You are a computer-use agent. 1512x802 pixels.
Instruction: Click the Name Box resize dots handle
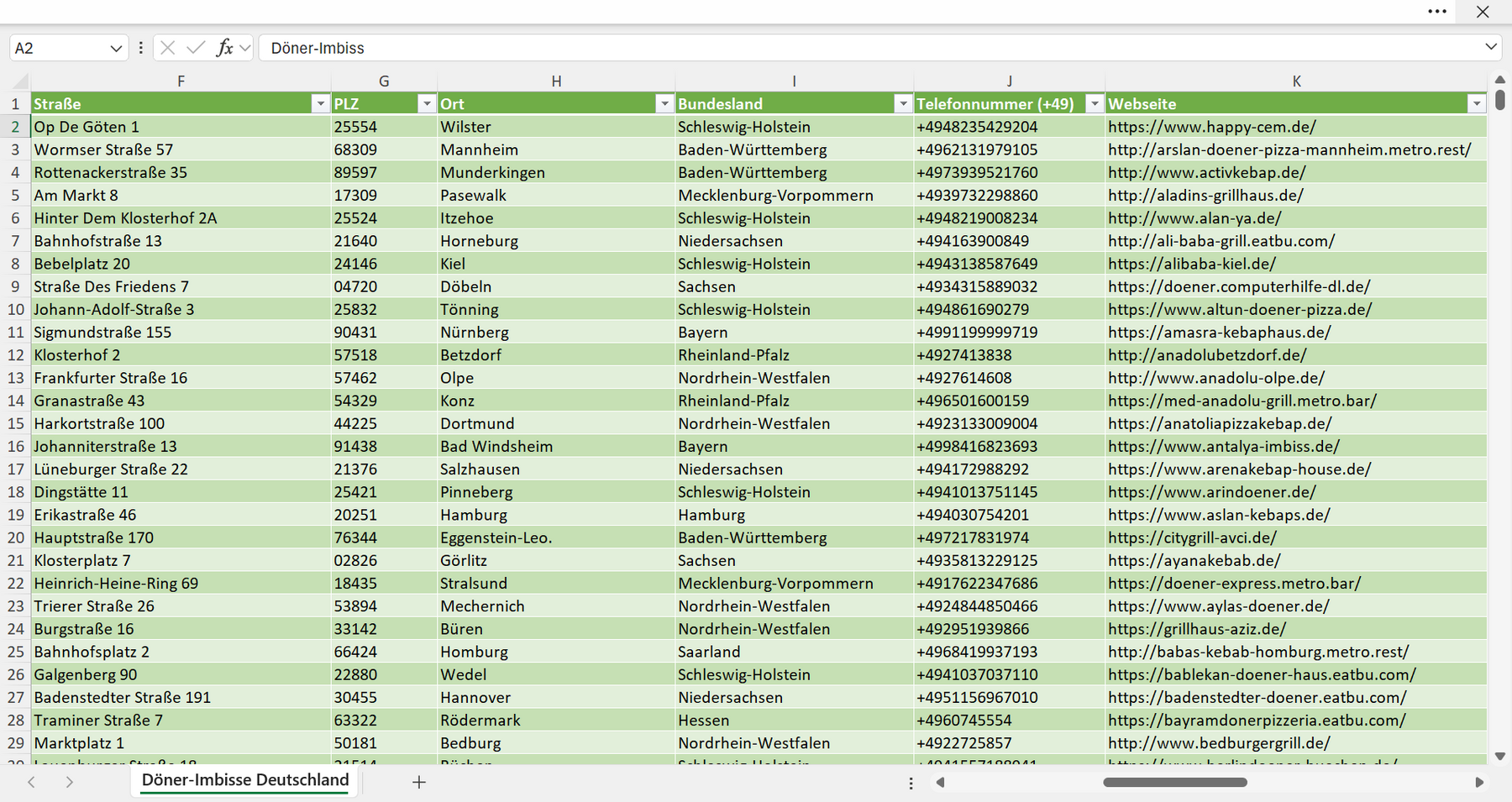click(140, 48)
